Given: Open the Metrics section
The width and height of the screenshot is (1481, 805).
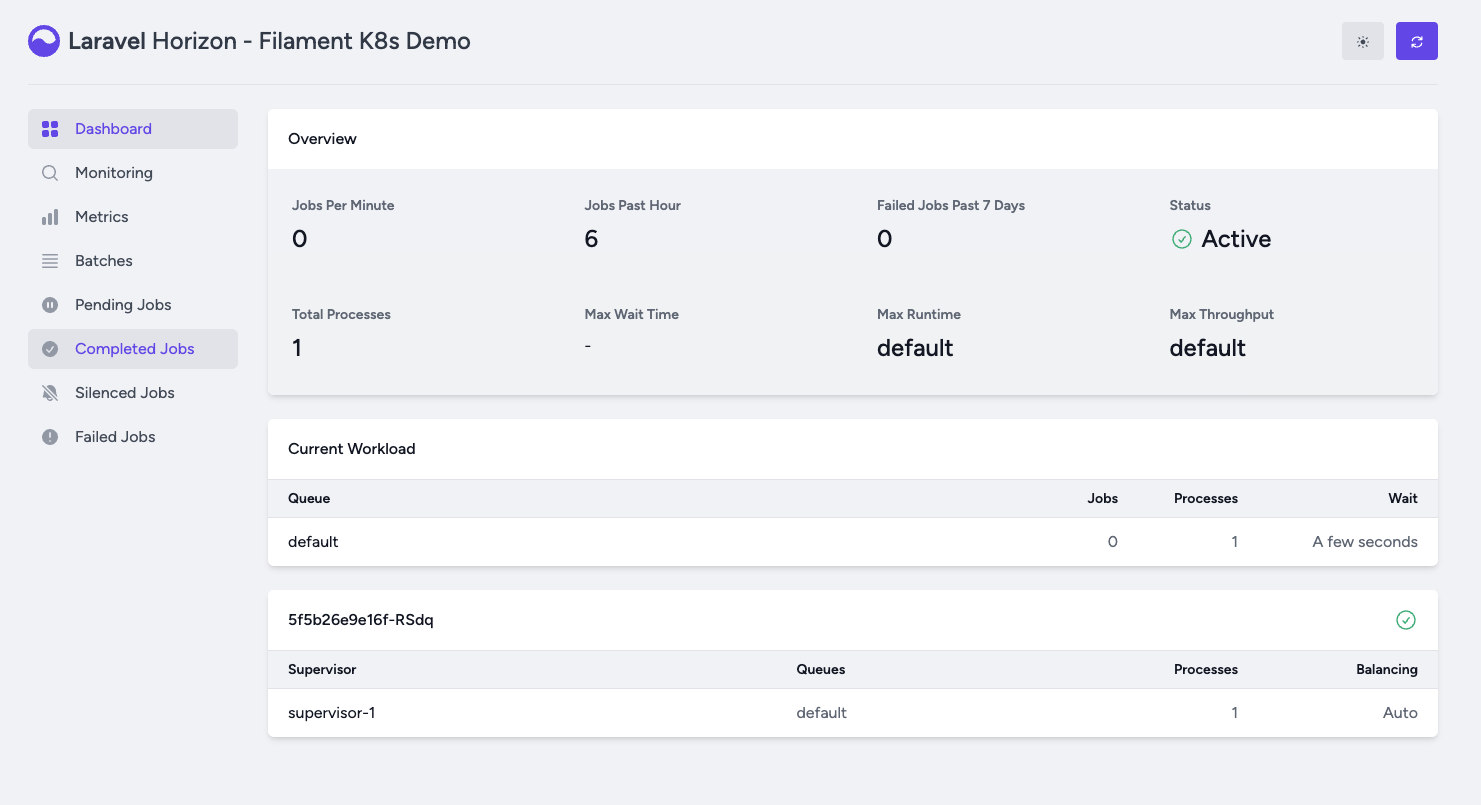Looking at the screenshot, I should click(133, 217).
